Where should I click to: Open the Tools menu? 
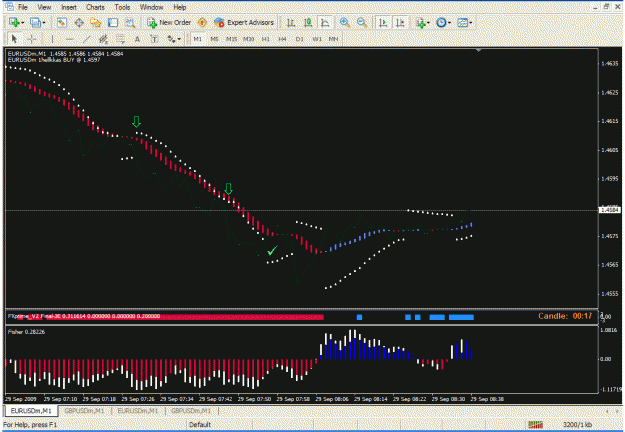pos(122,7)
